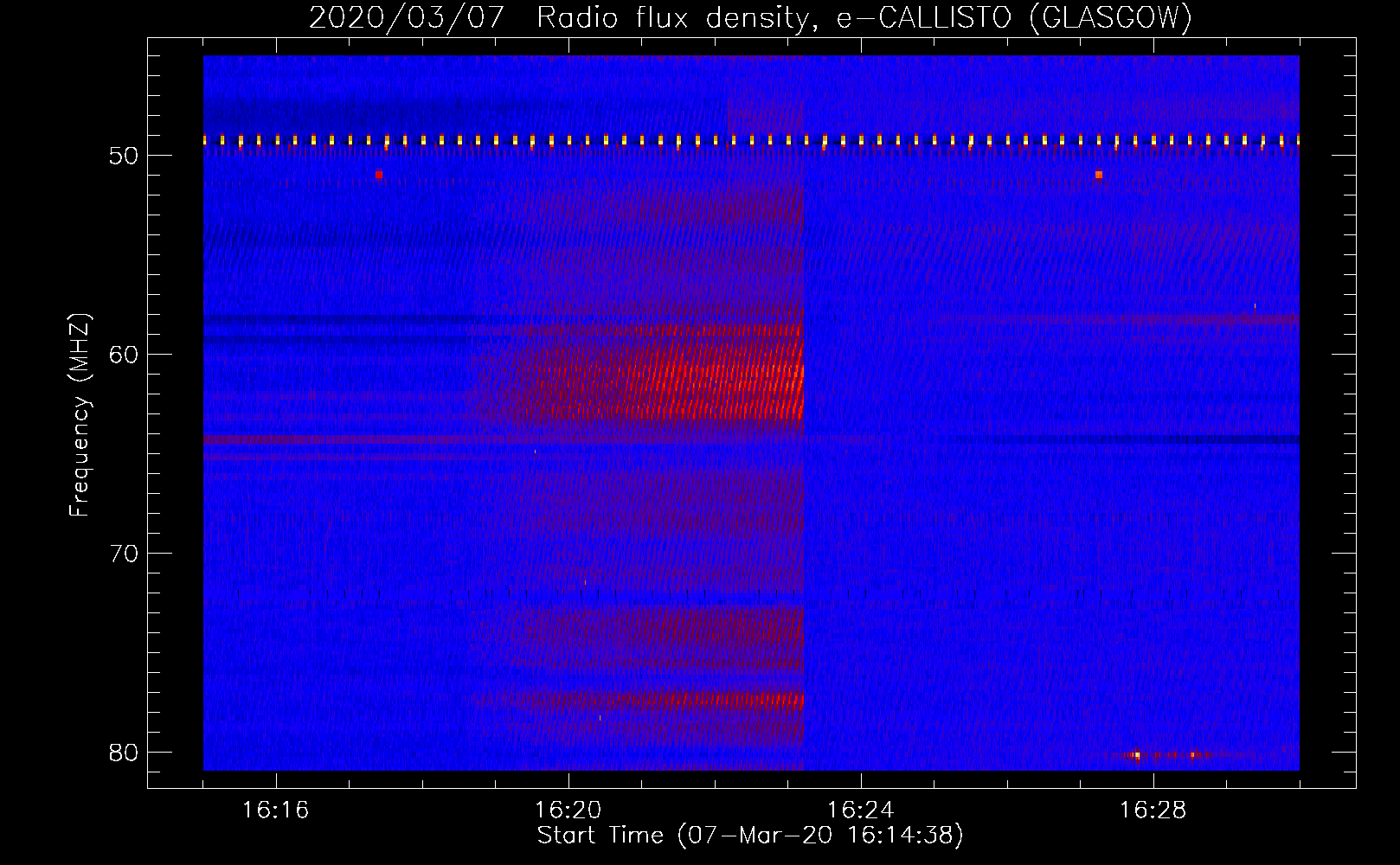1400x865 pixels.
Task: Click the '16:28' time tick label
Action: tap(1153, 811)
